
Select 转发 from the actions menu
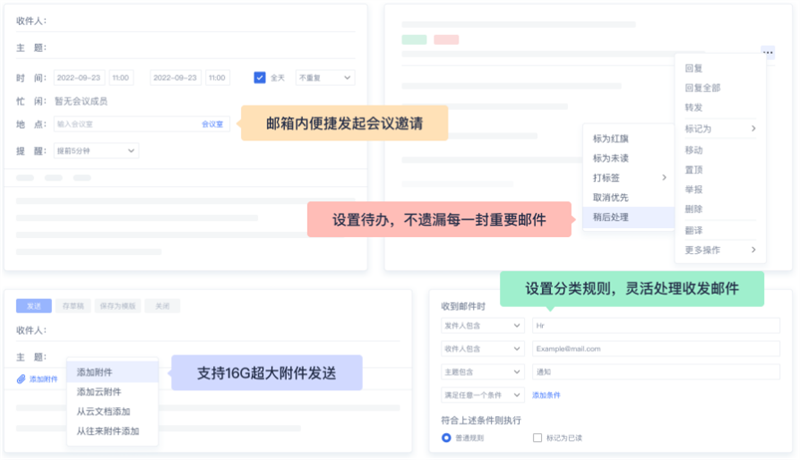[693, 108]
